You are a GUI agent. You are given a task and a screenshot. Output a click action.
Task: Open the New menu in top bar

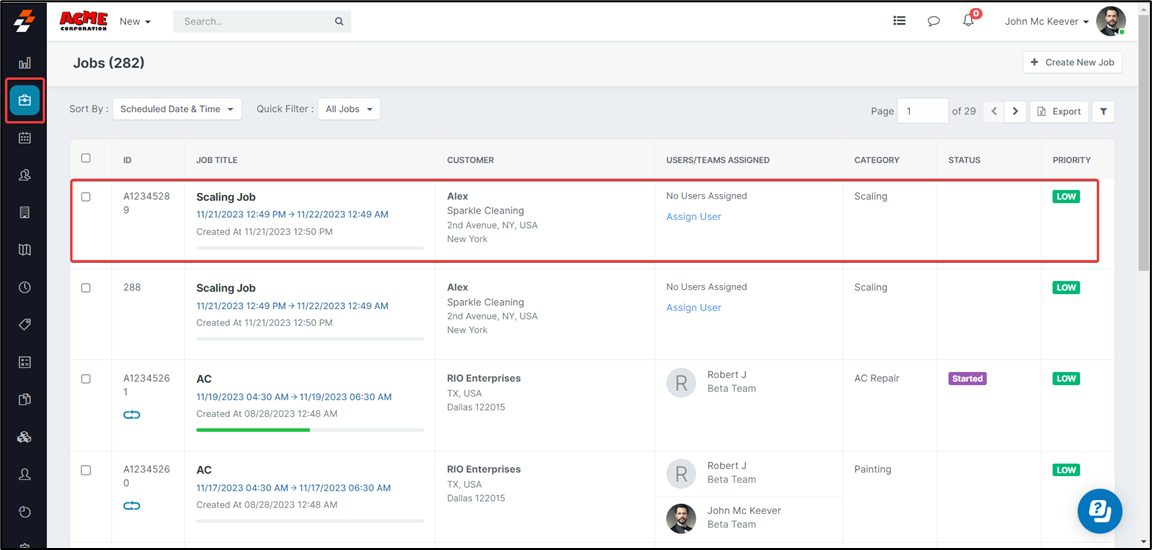tap(135, 21)
